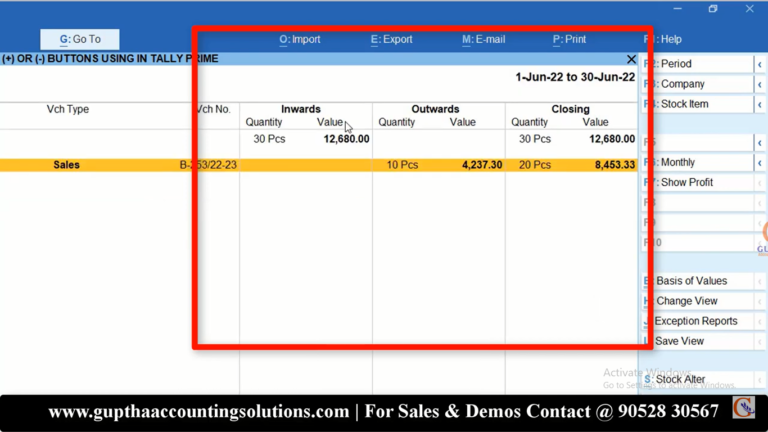The width and height of the screenshot is (768, 432).
Task: Expand arrow beside Monthly button
Action: pyautogui.click(x=760, y=163)
